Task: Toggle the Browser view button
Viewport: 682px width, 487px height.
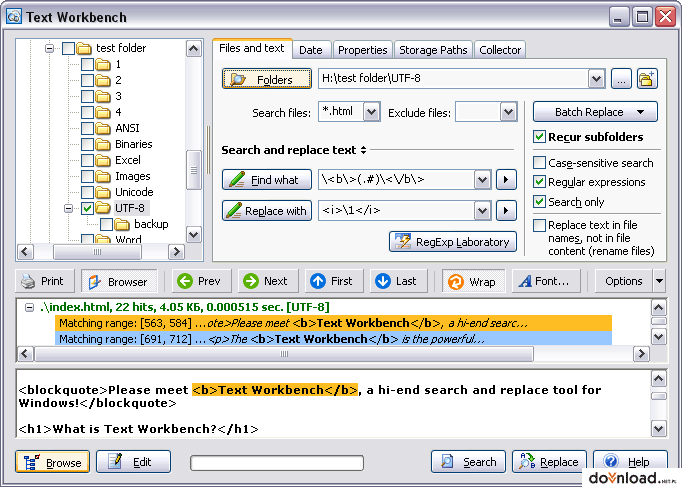Action: tap(119, 281)
